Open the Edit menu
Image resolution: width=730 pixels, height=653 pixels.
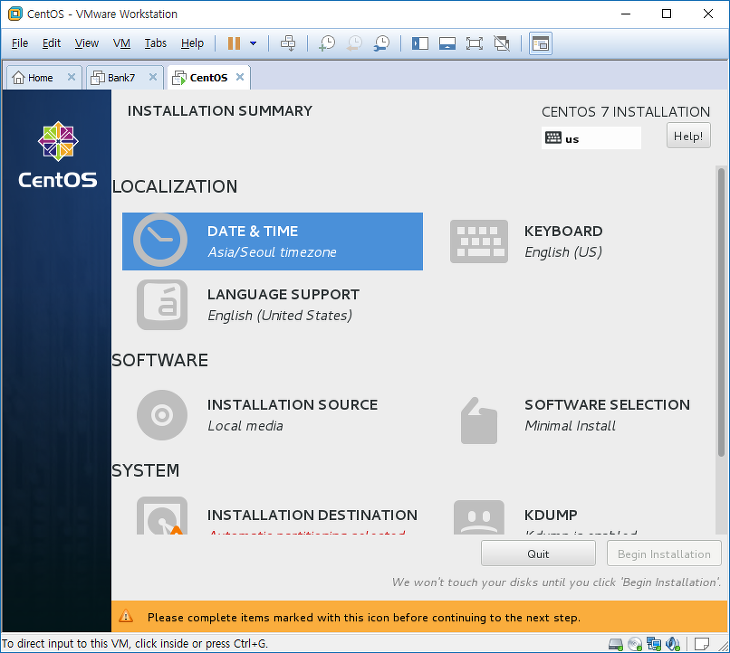point(51,43)
